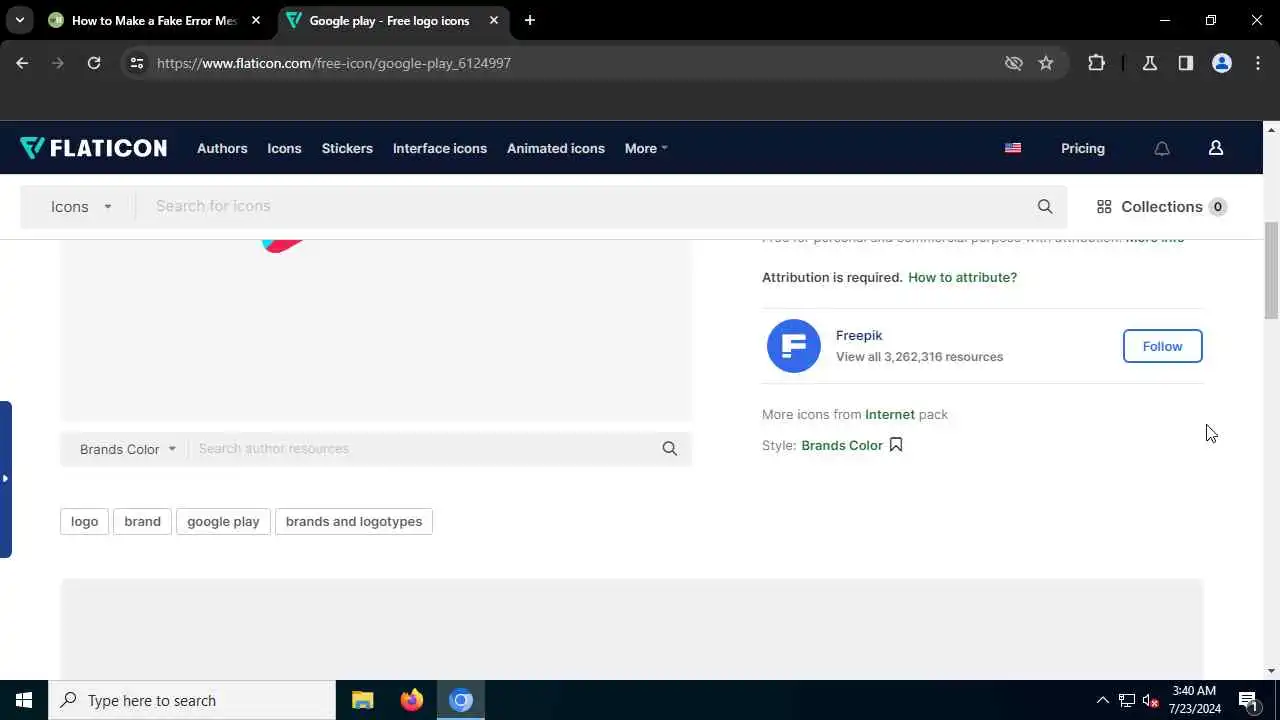
Task: Close the Google play tab
Action: tap(494, 20)
